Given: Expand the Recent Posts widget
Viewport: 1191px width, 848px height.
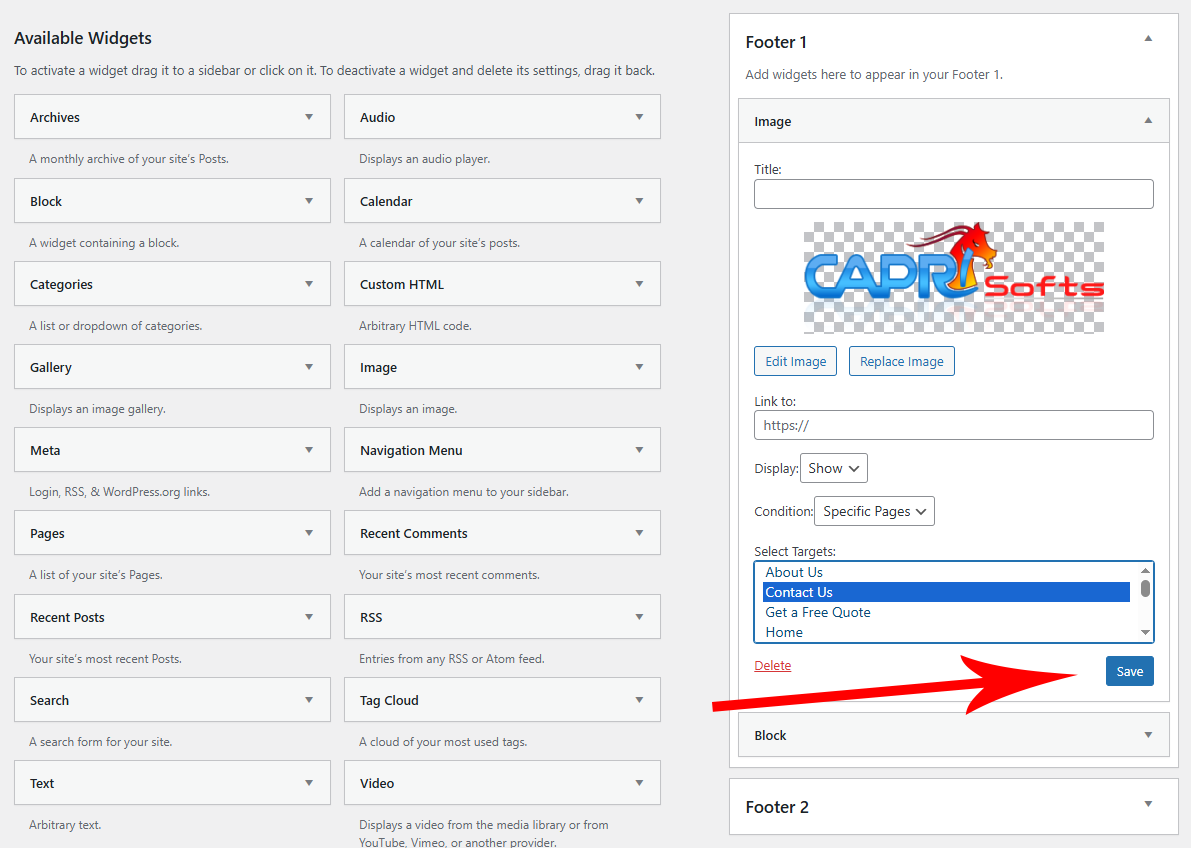Looking at the screenshot, I should click(x=309, y=617).
